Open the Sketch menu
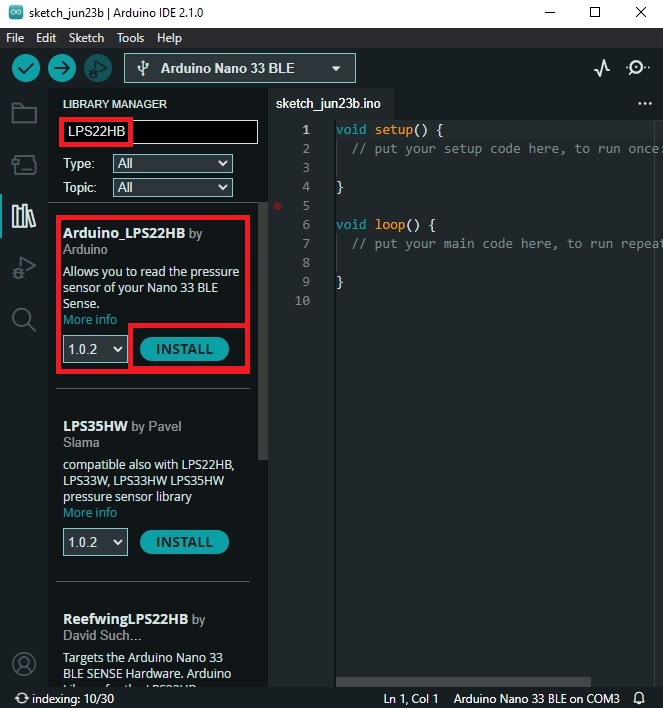The image size is (663, 708). [x=86, y=38]
